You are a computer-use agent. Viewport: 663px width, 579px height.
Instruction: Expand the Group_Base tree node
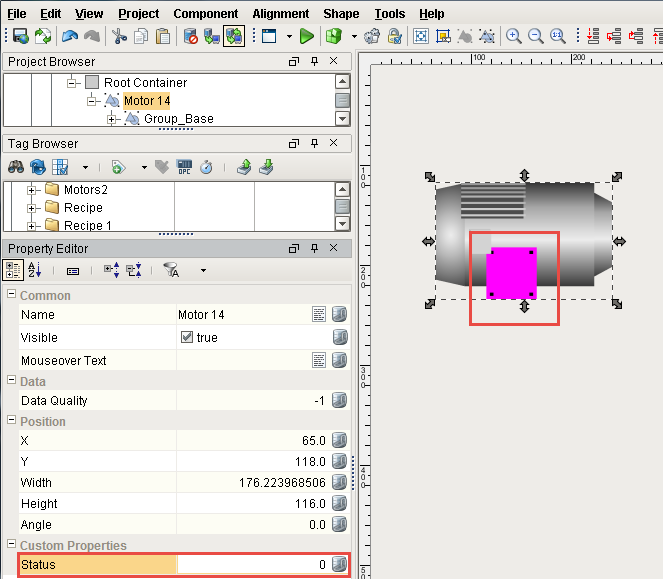coord(113,119)
